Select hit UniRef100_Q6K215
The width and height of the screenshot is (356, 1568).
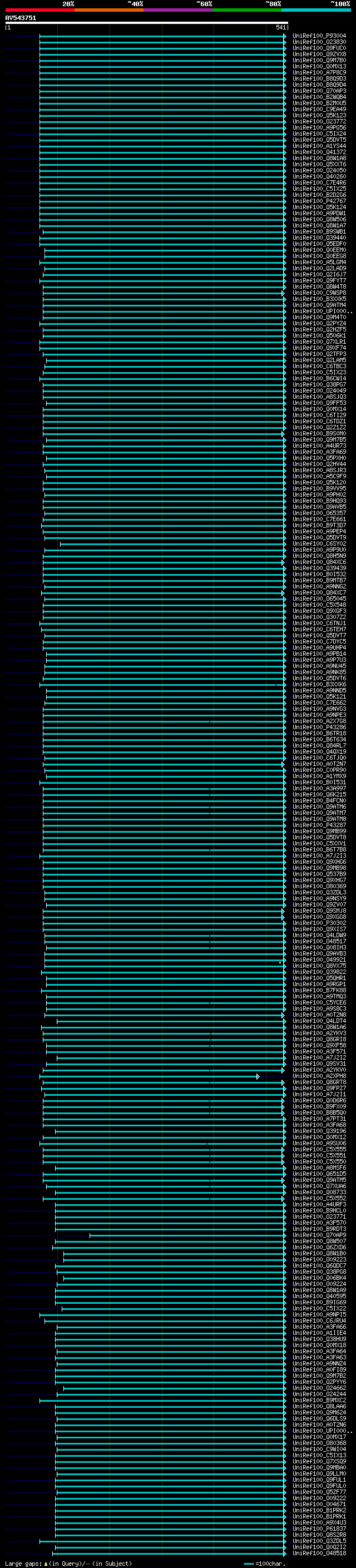(319, 794)
